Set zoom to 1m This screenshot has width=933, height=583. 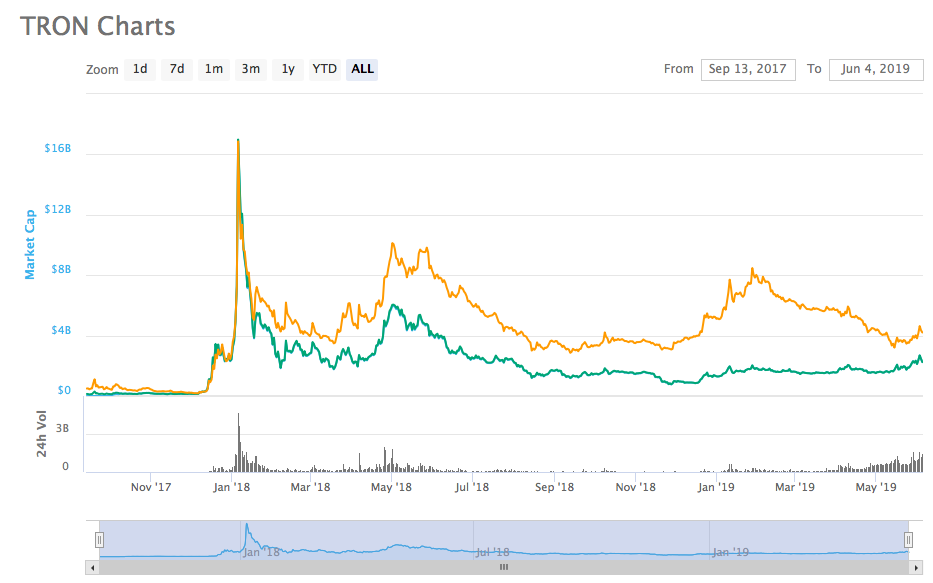tap(214, 70)
